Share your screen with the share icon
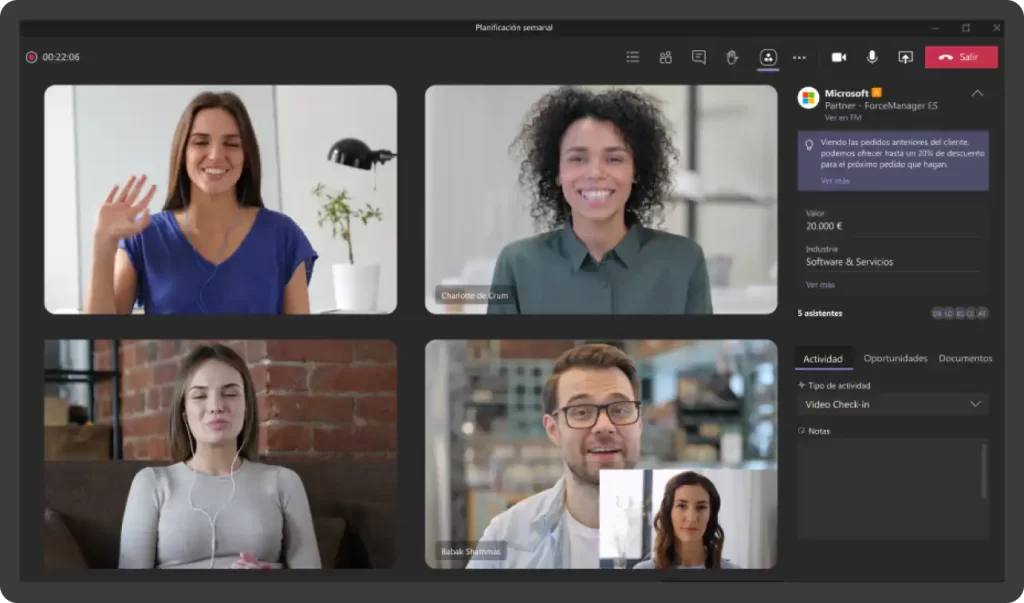Image resolution: width=1024 pixels, height=603 pixels. pos(905,57)
